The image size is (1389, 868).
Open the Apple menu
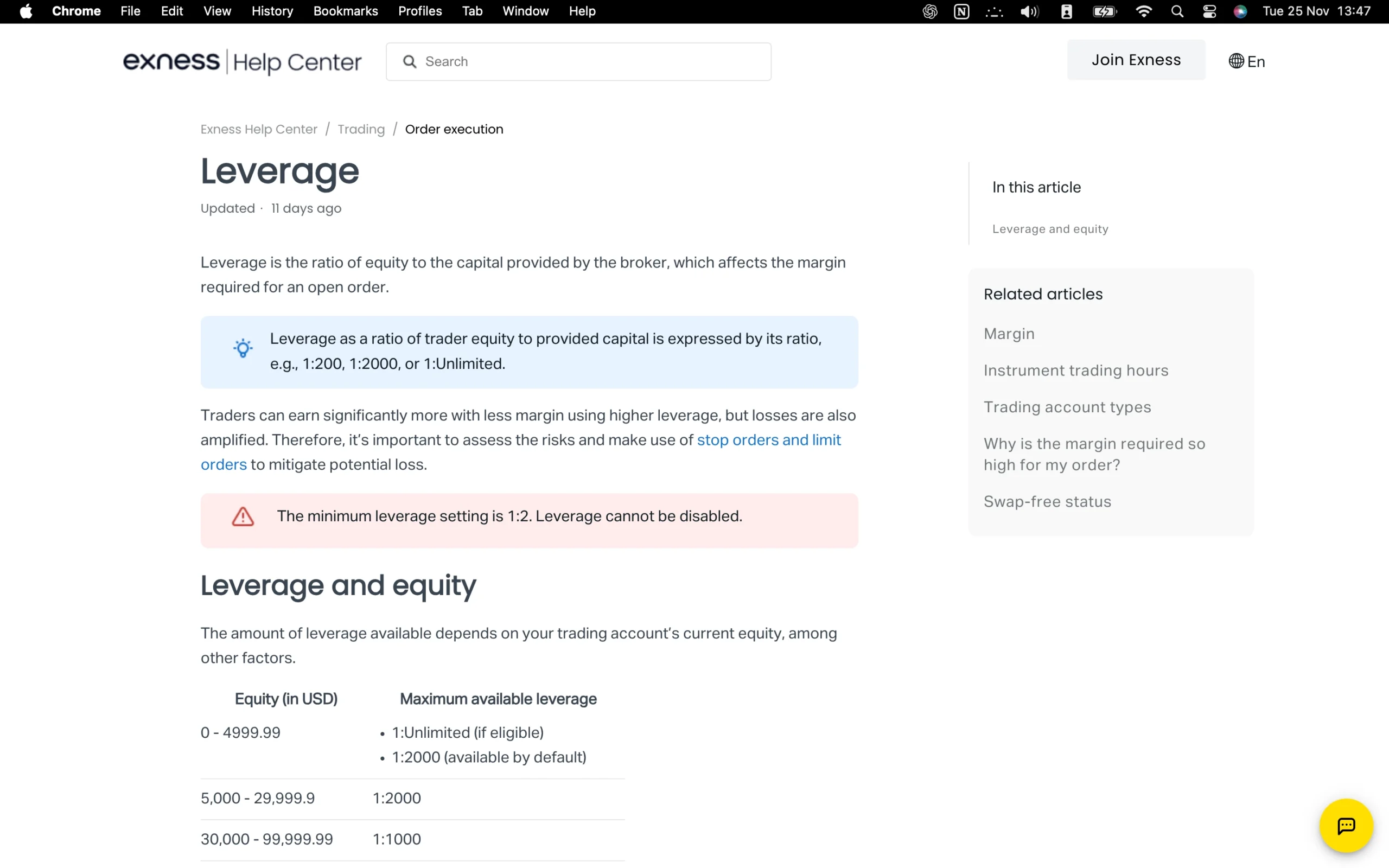coord(26,11)
